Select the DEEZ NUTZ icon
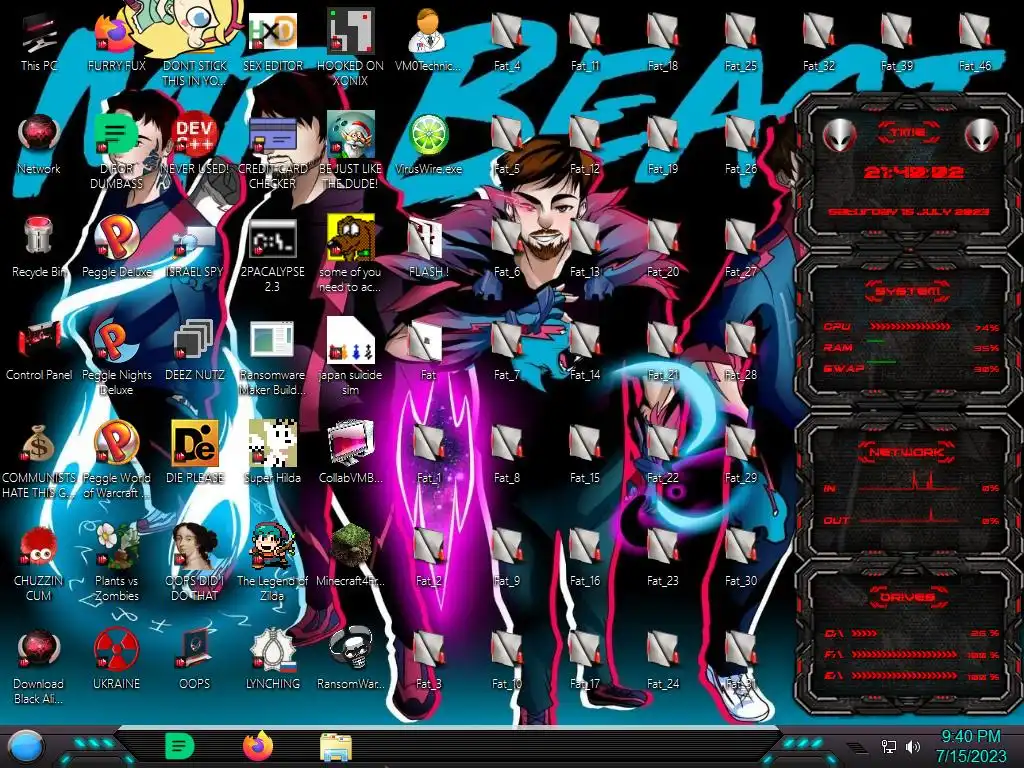The width and height of the screenshot is (1024, 768). (x=195, y=351)
